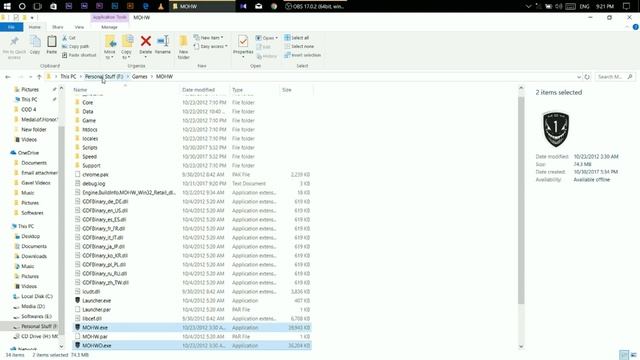Screen dimensions: 640x360
Task: Navigate to This PC breadcrumb
Action: pyautogui.click(x=68, y=77)
